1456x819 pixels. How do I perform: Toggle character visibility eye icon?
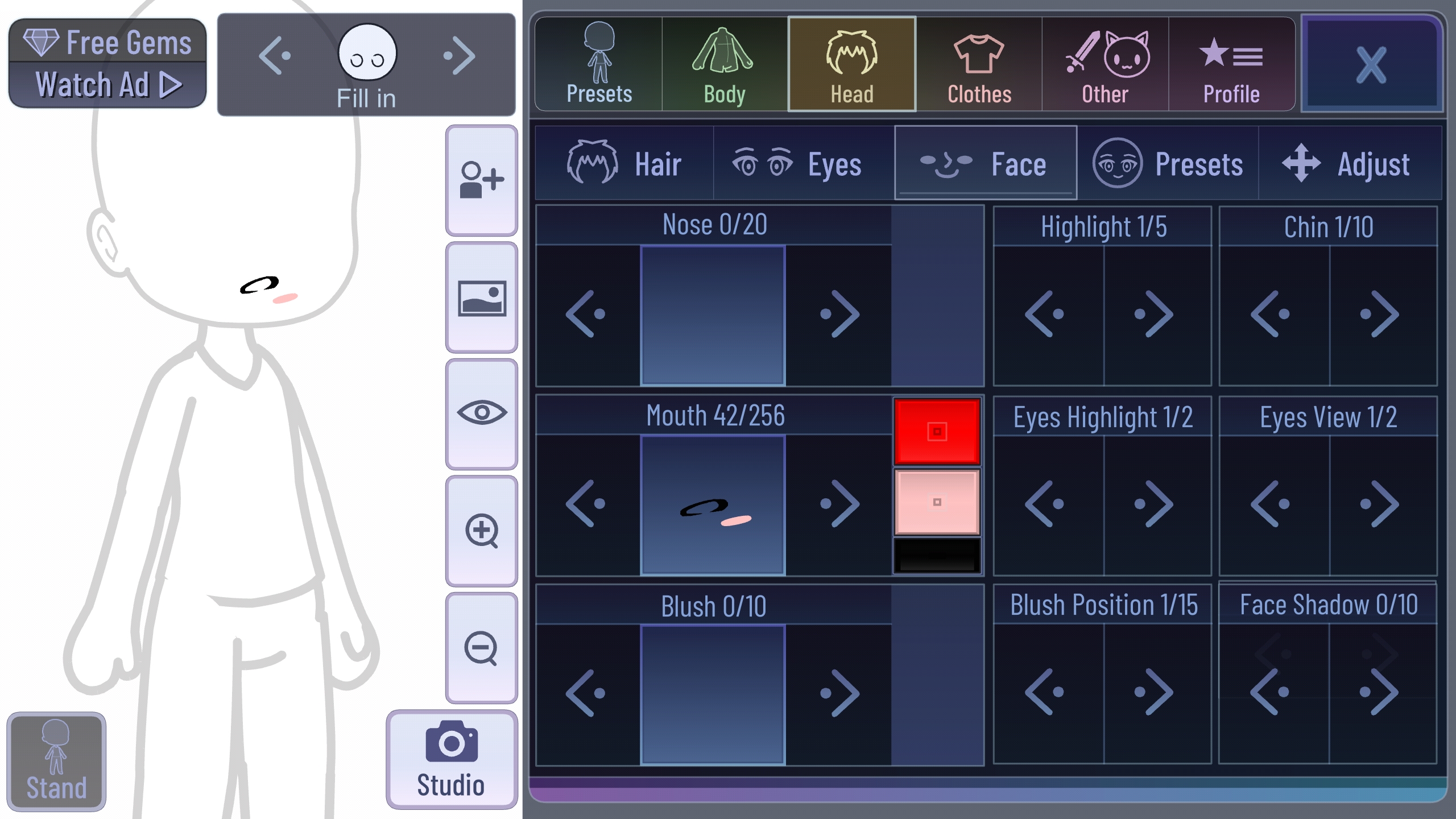pos(481,412)
